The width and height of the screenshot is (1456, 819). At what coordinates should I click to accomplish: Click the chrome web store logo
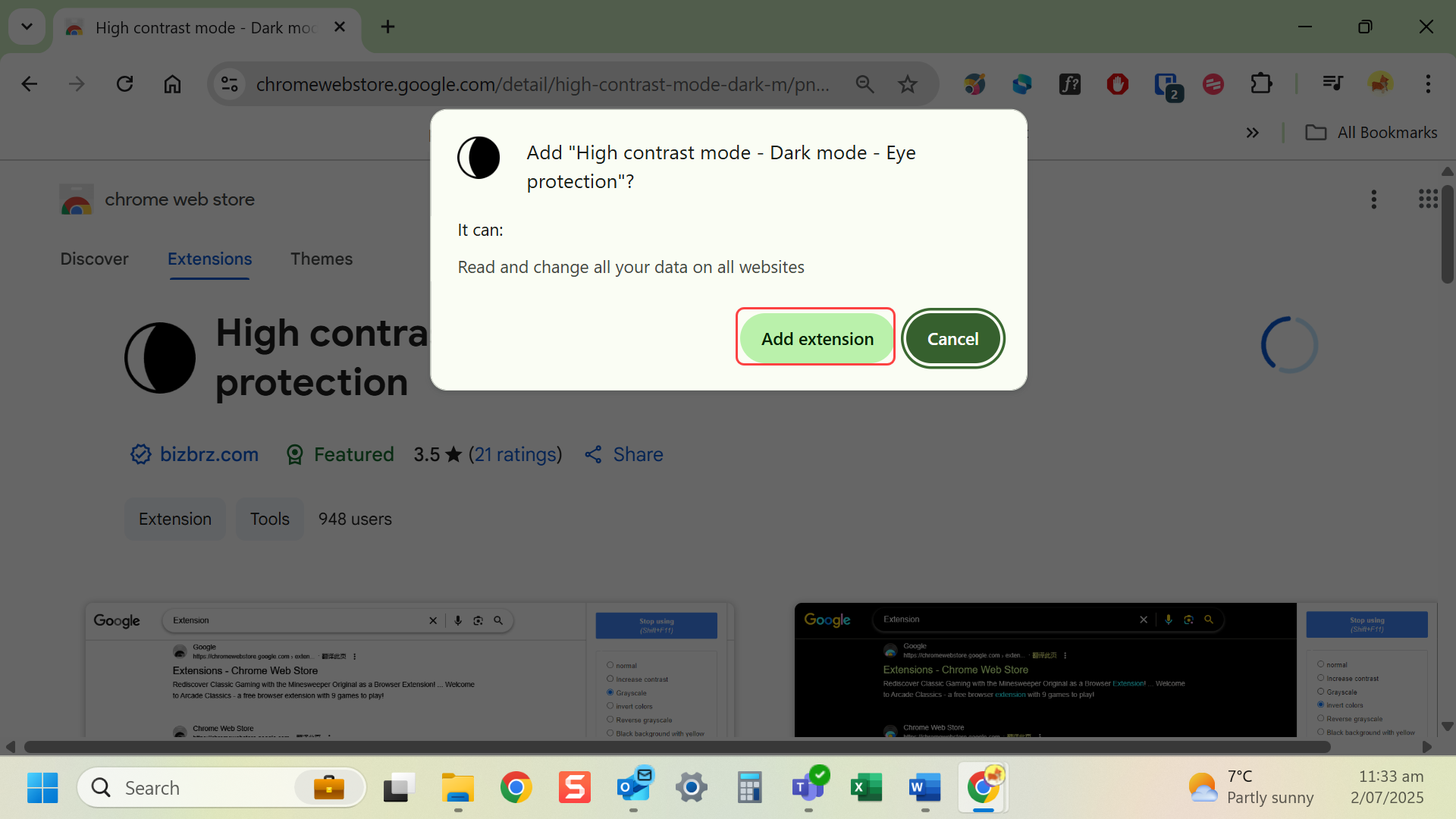pyautogui.click(x=157, y=200)
